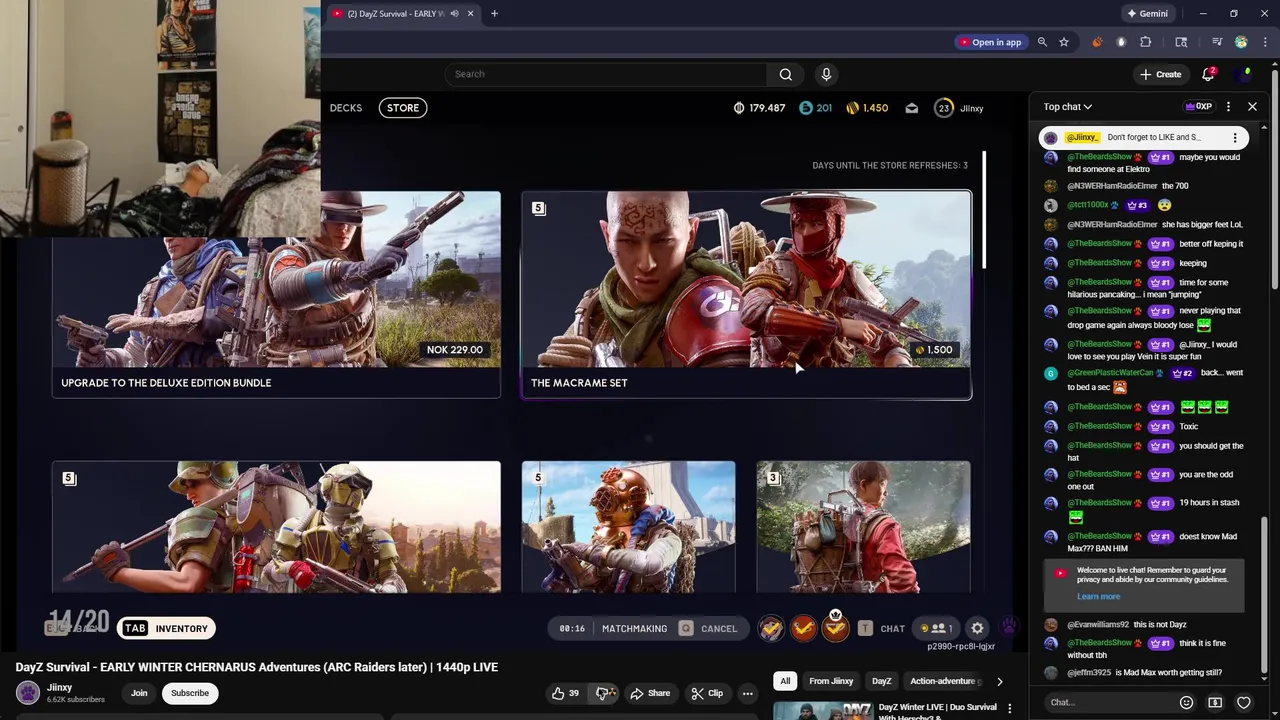Select the DayZ filter chip
Screen dimensions: 1280x720
point(881,681)
